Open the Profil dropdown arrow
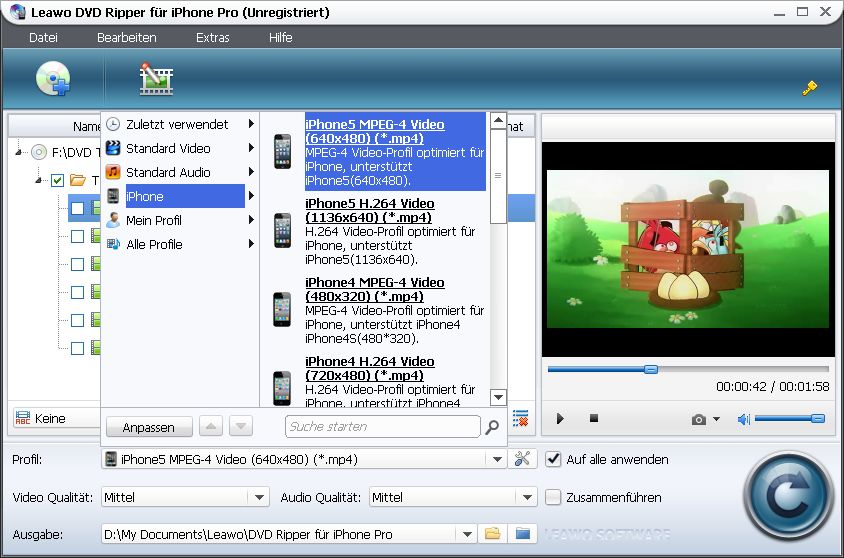 coord(497,460)
